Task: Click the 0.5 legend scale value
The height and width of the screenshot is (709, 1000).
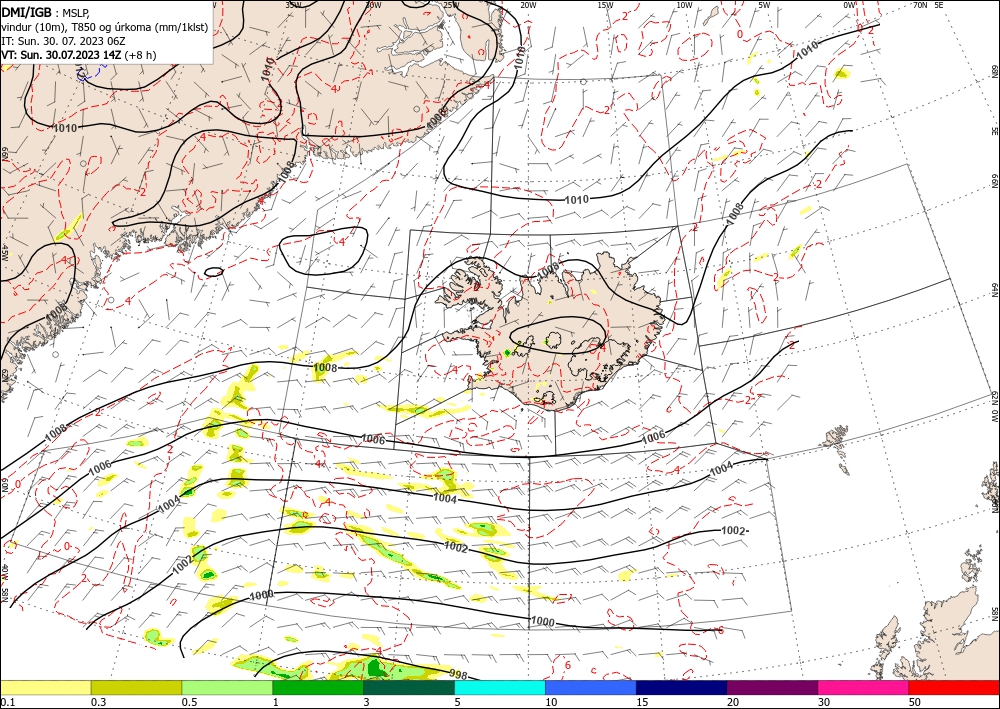Action: pyautogui.click(x=188, y=702)
